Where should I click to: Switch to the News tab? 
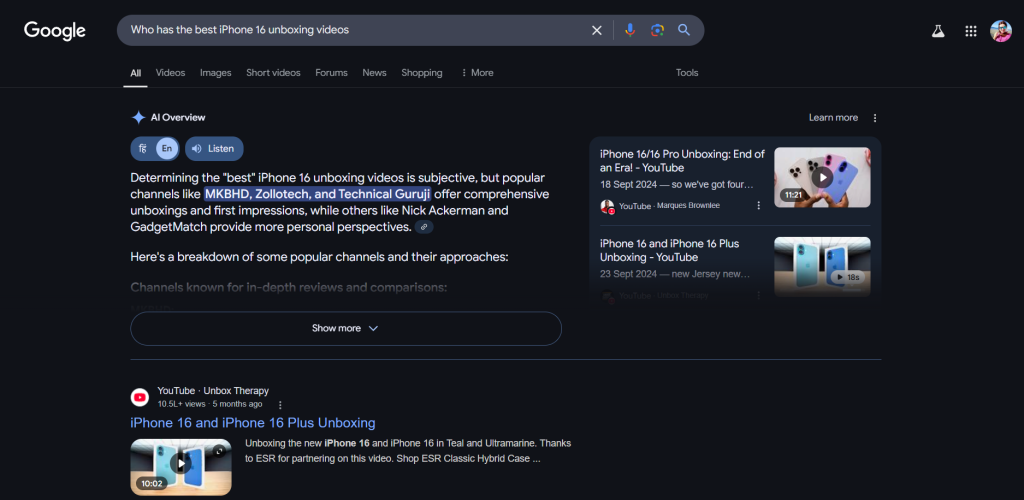374,73
